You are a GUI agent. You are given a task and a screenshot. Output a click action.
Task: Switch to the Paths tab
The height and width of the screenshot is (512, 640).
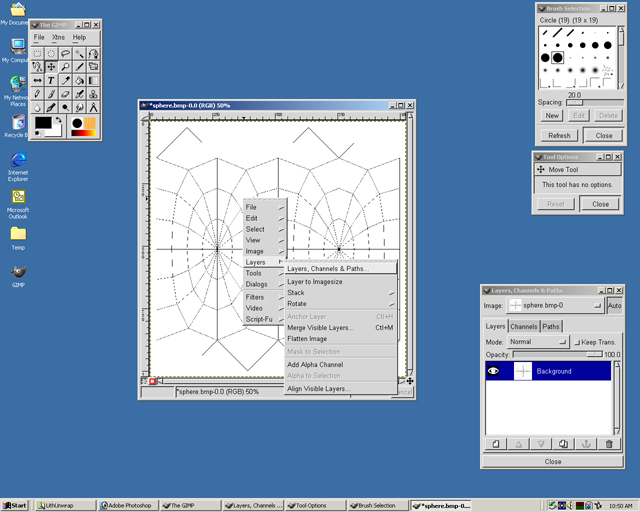pos(551,327)
